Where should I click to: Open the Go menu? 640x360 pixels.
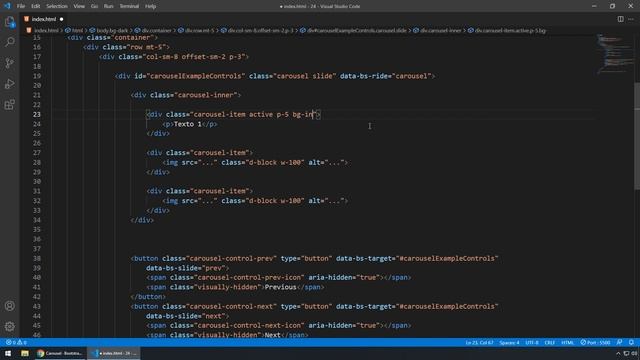pyautogui.click(x=94, y=6)
